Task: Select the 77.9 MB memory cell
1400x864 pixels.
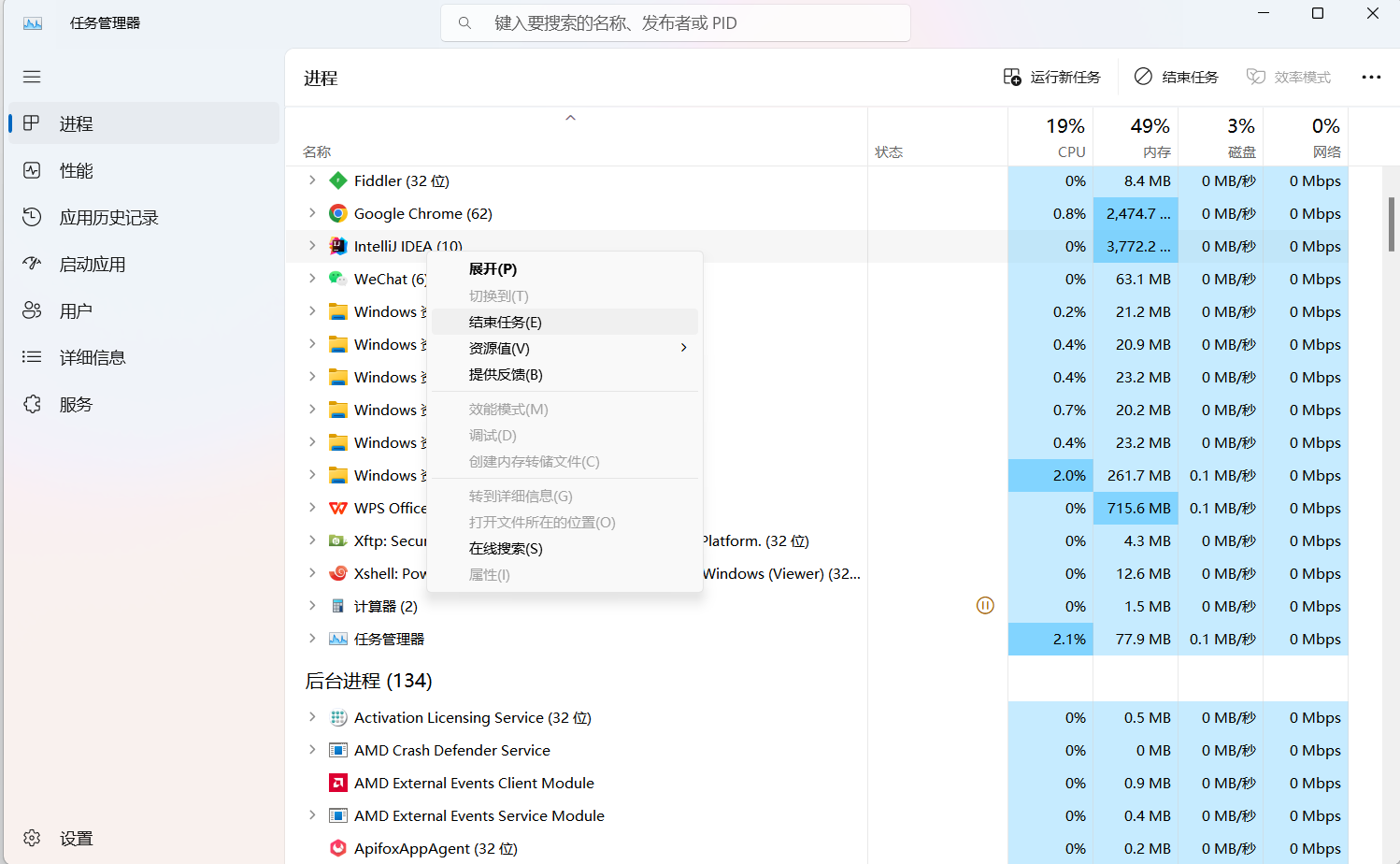Action: coord(1136,639)
